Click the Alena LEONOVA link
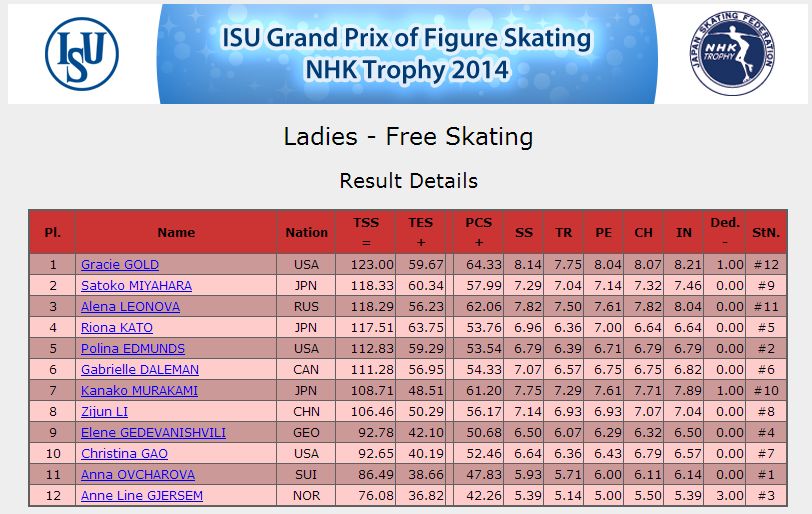Viewport: 812px width, 514px height. [130, 306]
